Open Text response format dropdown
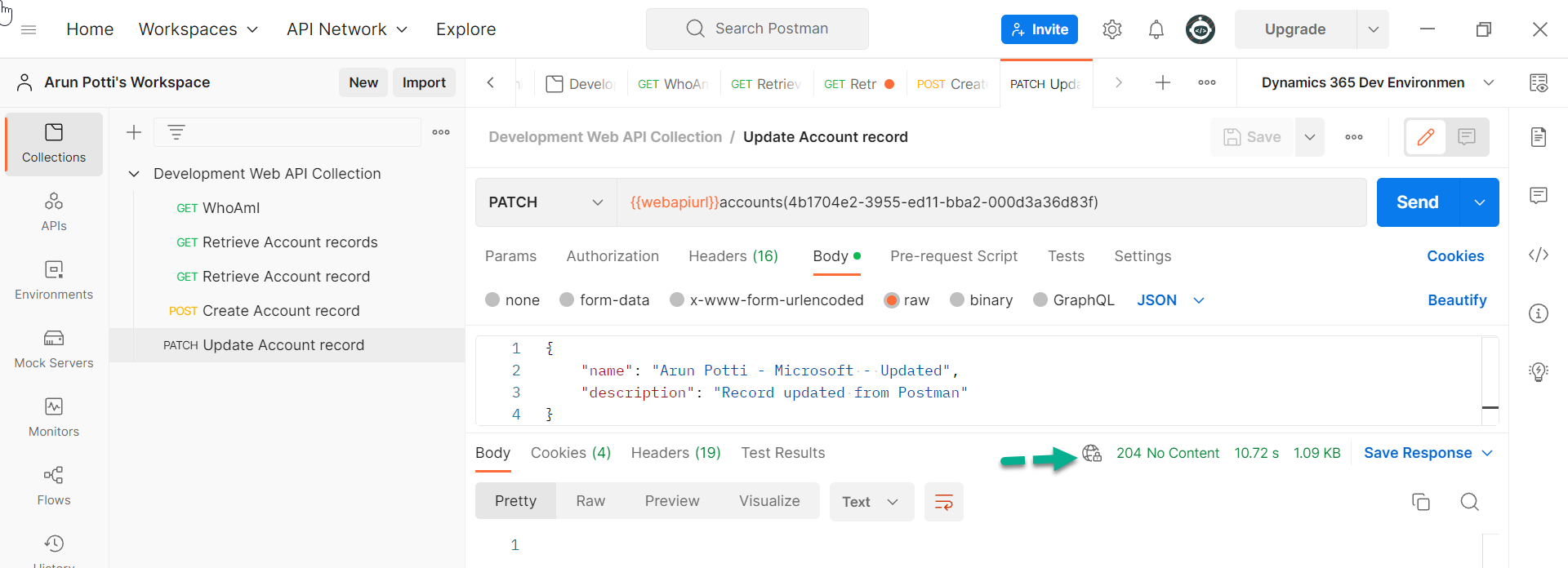This screenshot has width=1568, height=568. click(x=872, y=502)
